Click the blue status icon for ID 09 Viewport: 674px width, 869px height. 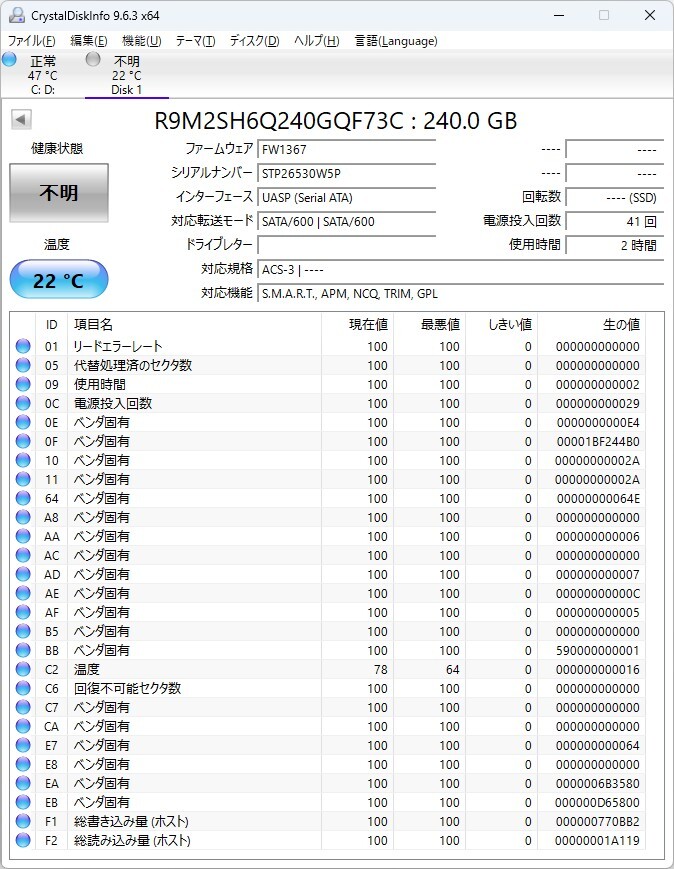tap(23, 384)
